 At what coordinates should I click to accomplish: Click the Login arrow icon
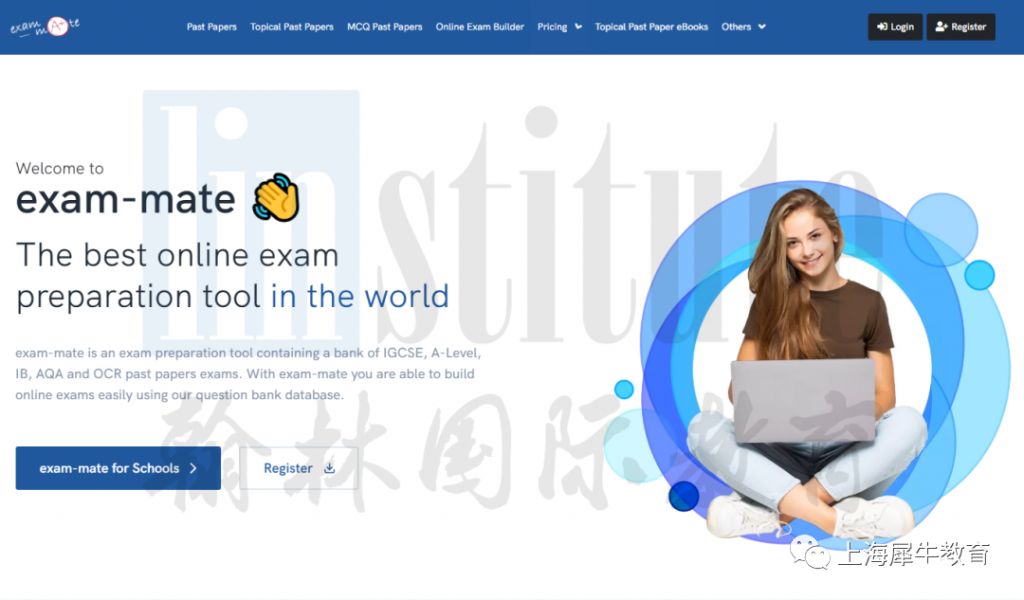tap(882, 27)
